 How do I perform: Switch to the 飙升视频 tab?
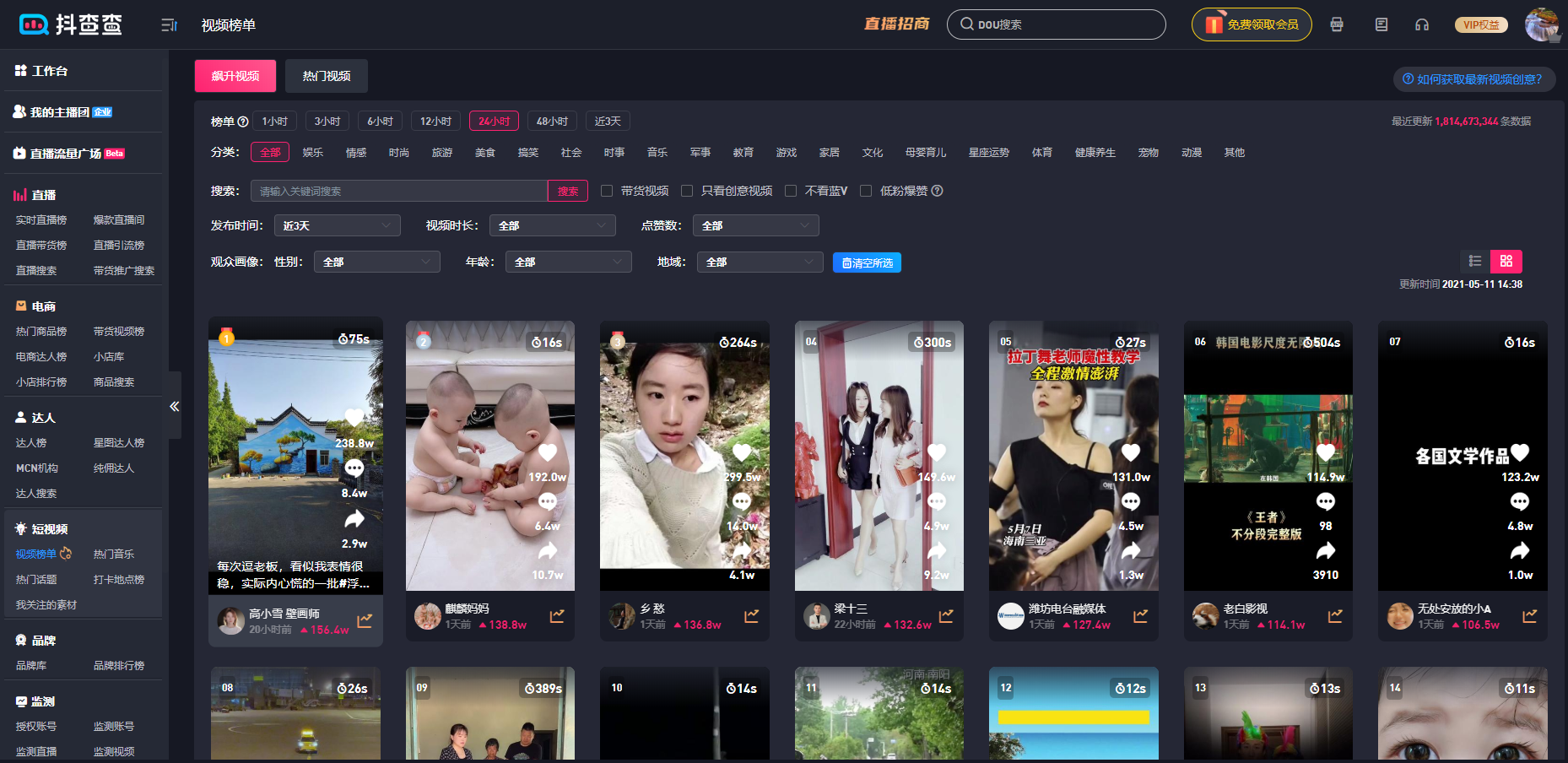coord(235,76)
